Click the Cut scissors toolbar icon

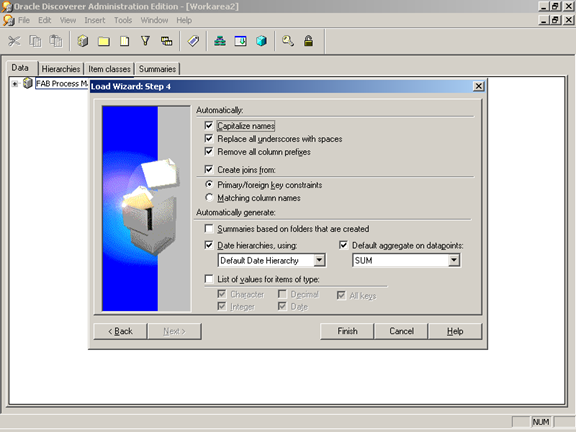tap(14, 41)
